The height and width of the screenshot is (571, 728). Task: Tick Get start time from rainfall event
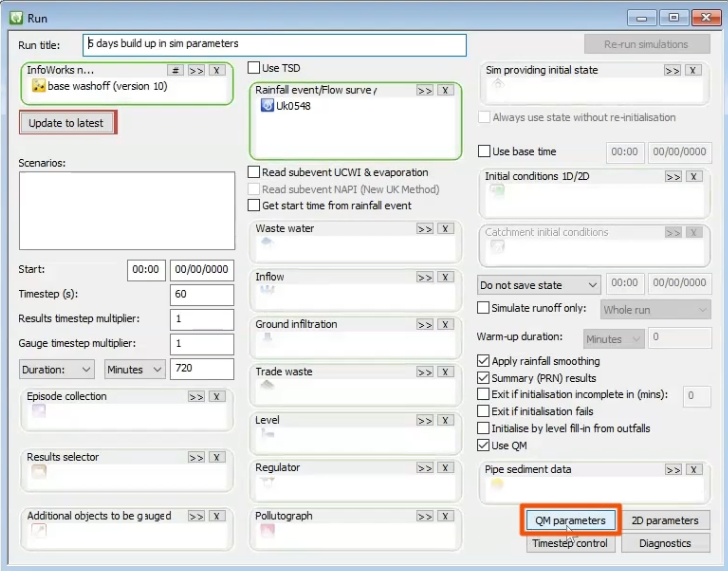(x=254, y=205)
